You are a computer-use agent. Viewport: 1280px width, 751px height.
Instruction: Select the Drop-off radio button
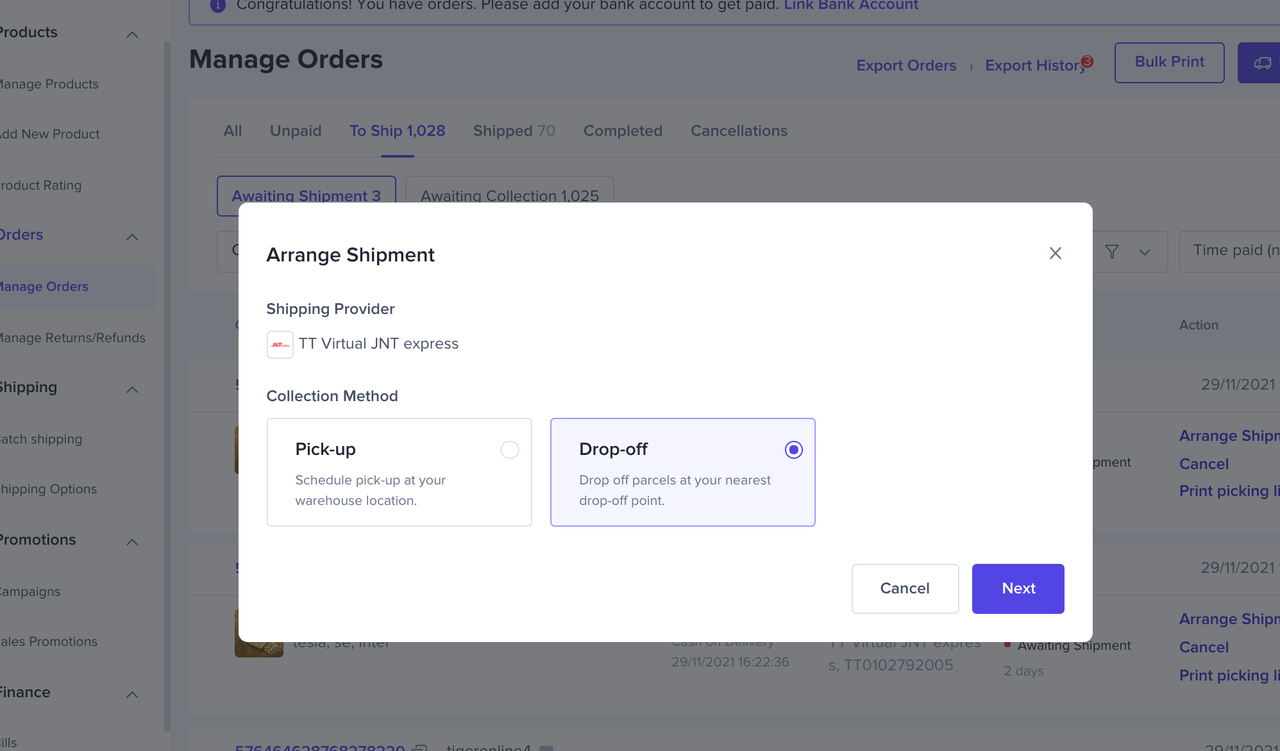[793, 450]
